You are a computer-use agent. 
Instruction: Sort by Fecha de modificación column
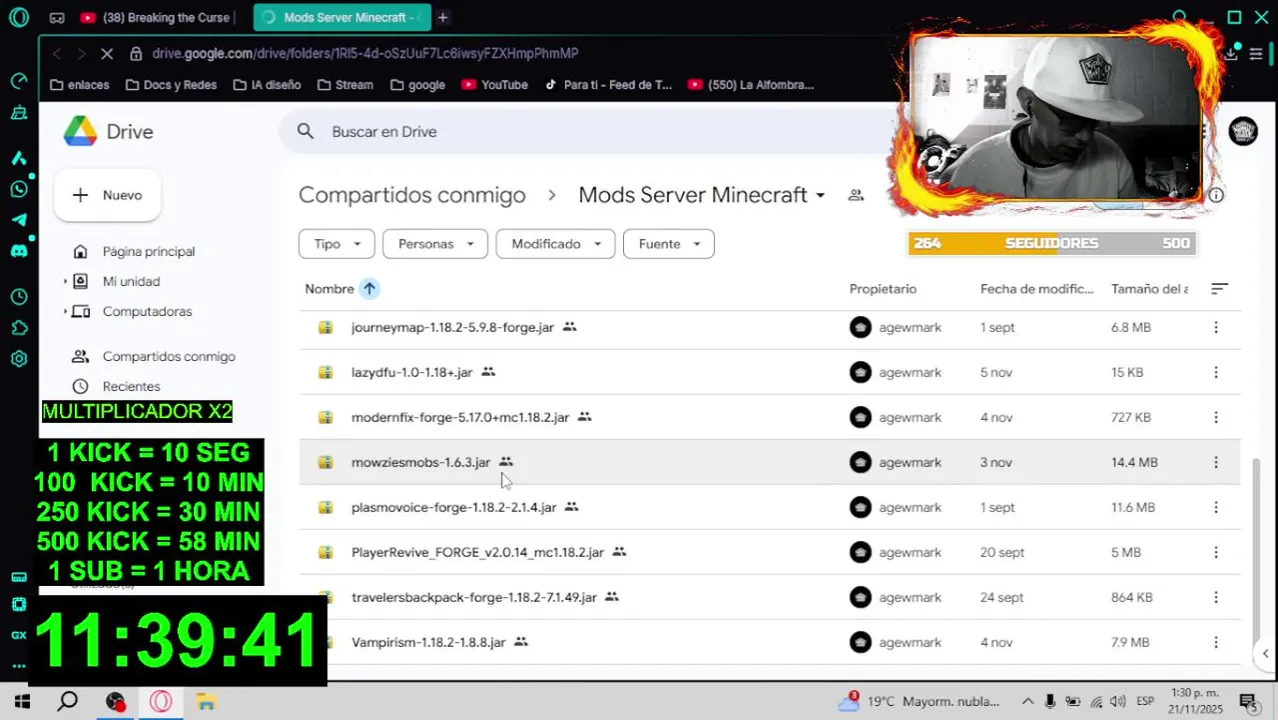[1037, 289]
